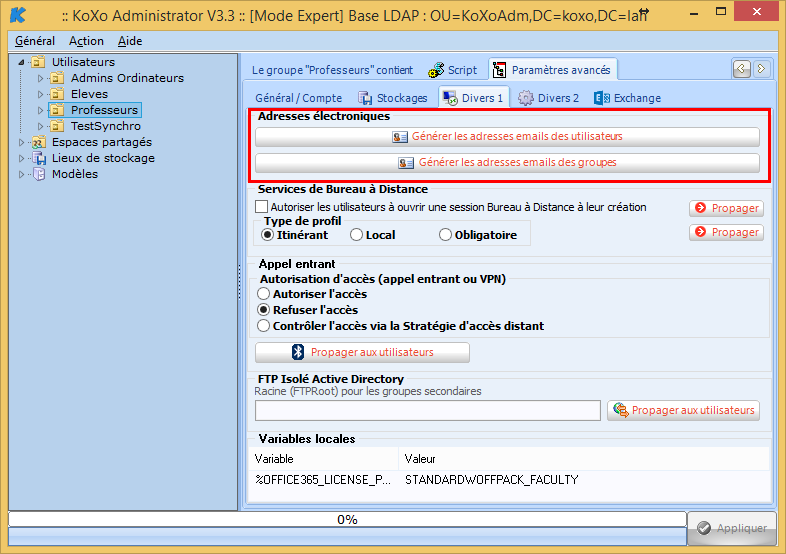Switch to the Général / Compte tab
Image resolution: width=786 pixels, height=554 pixels.
tap(299, 98)
